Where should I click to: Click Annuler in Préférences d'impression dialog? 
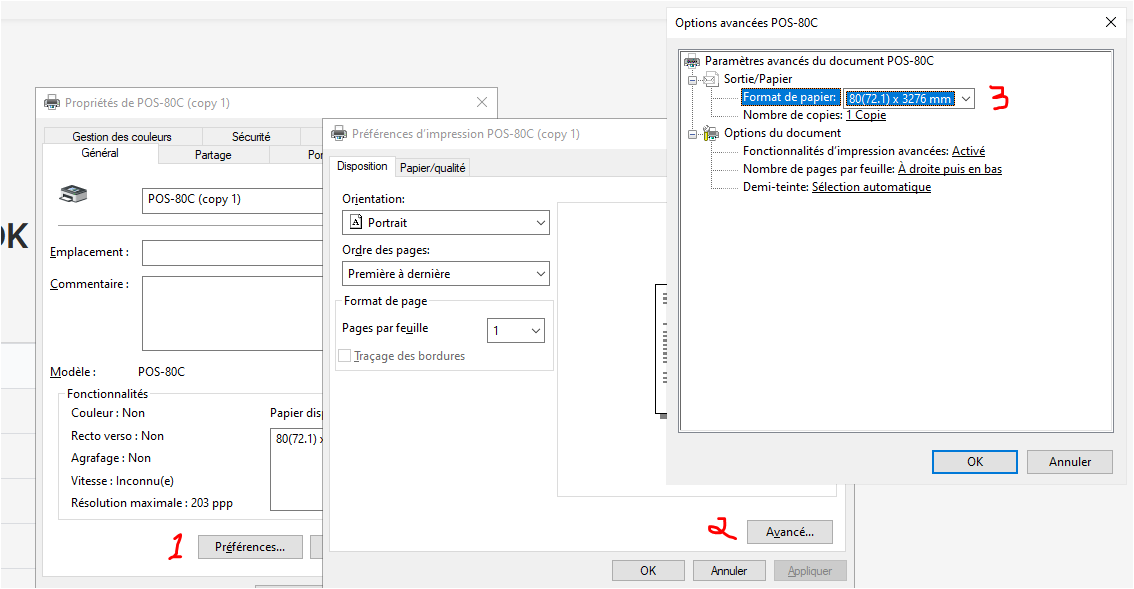tap(729, 570)
